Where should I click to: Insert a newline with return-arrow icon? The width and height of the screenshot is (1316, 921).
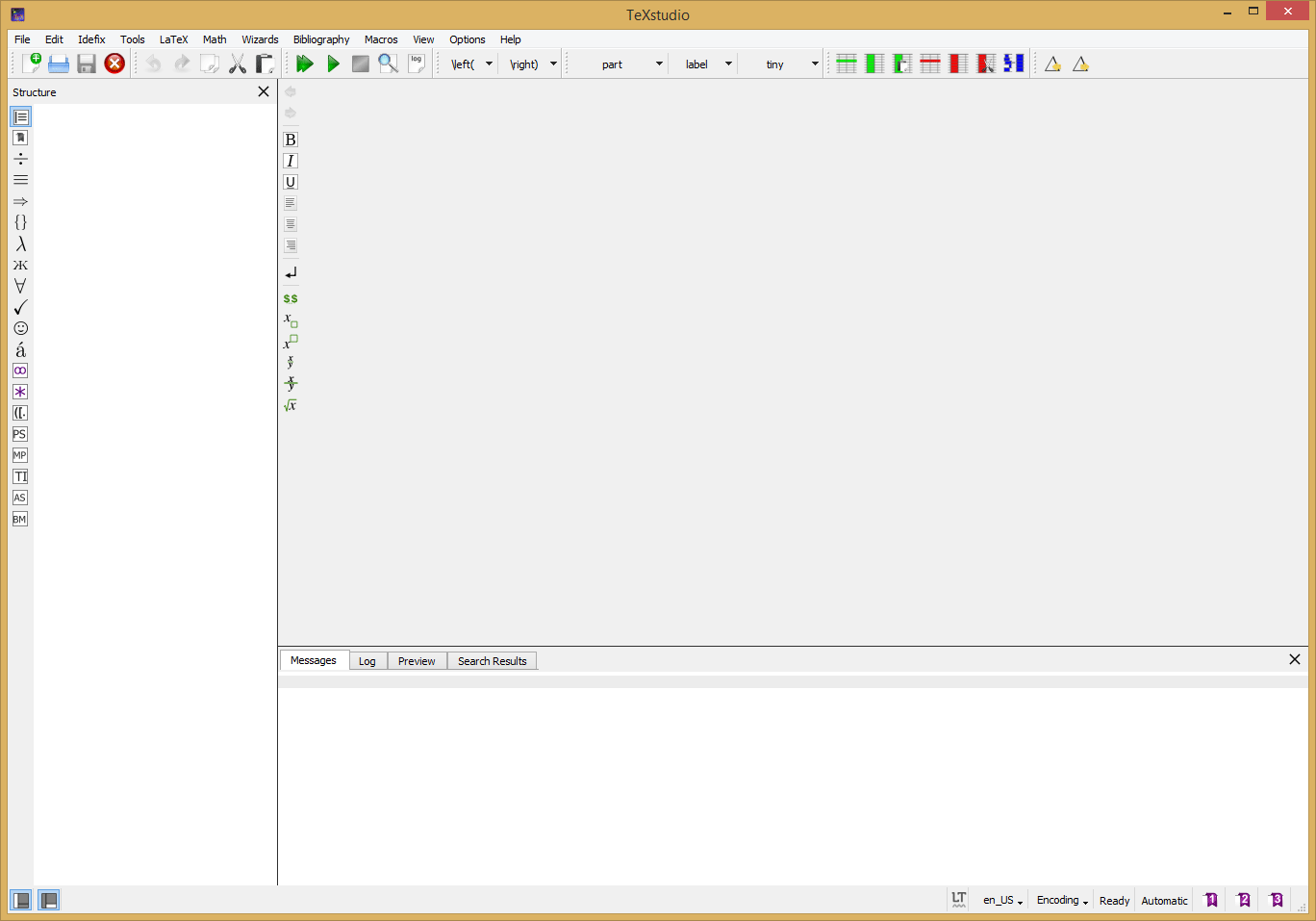(x=291, y=273)
